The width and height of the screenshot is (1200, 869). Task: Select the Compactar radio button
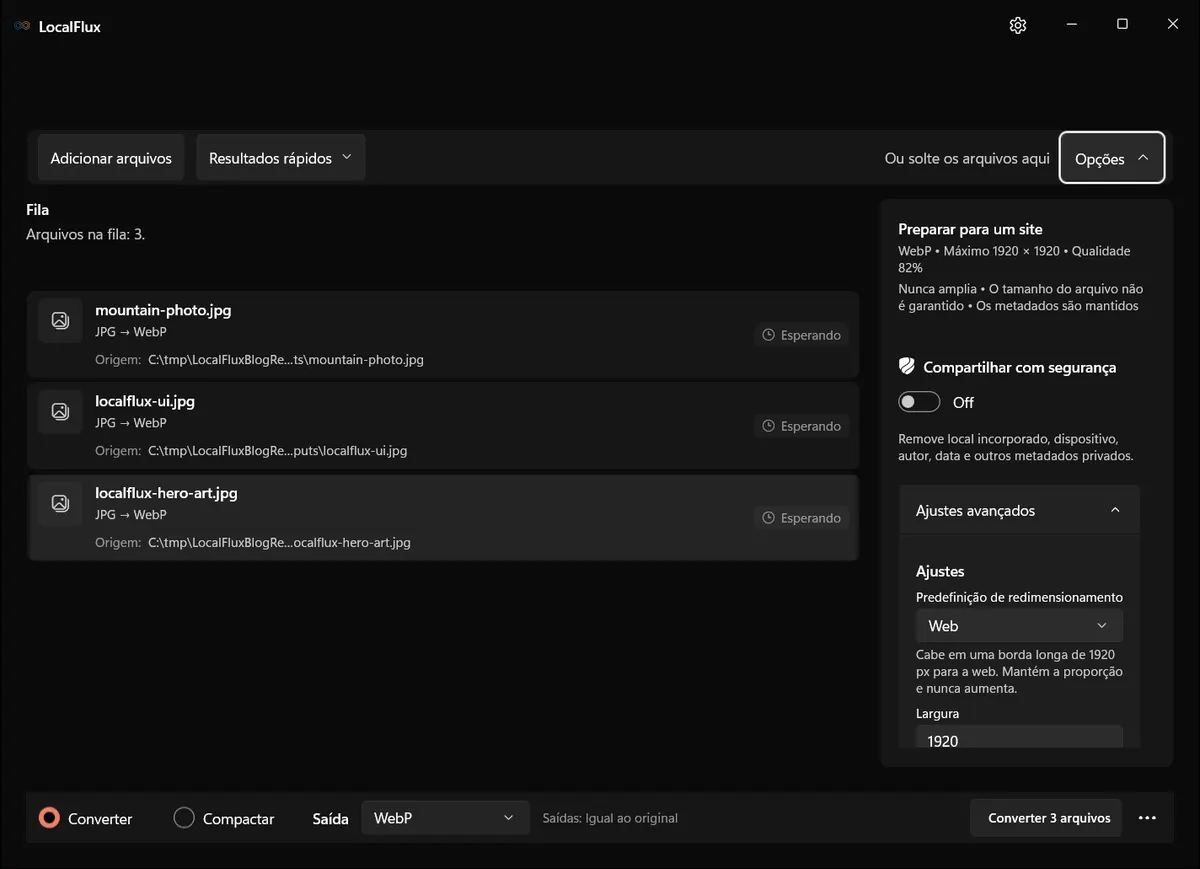(184, 818)
